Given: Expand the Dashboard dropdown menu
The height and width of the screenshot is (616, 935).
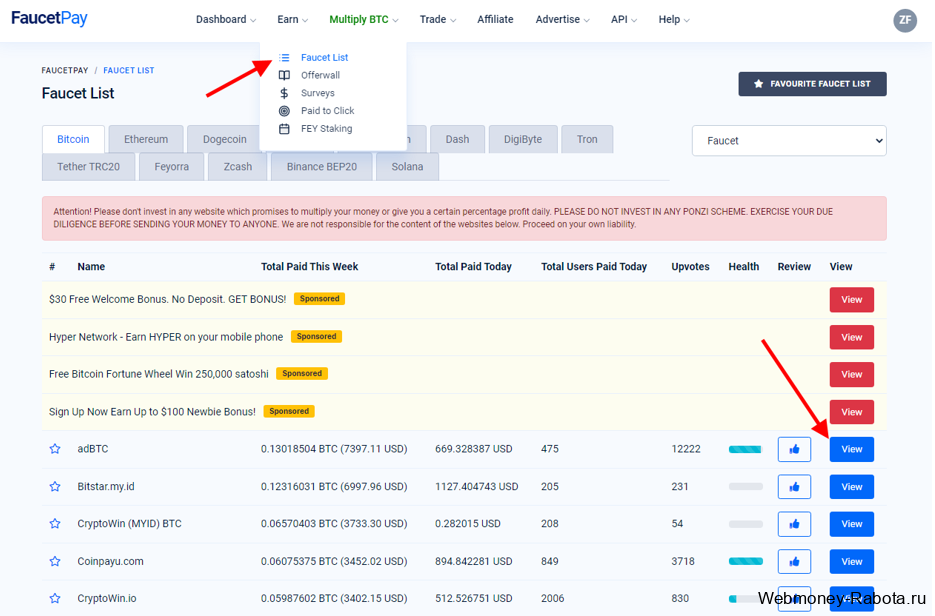Looking at the screenshot, I should click(x=226, y=20).
